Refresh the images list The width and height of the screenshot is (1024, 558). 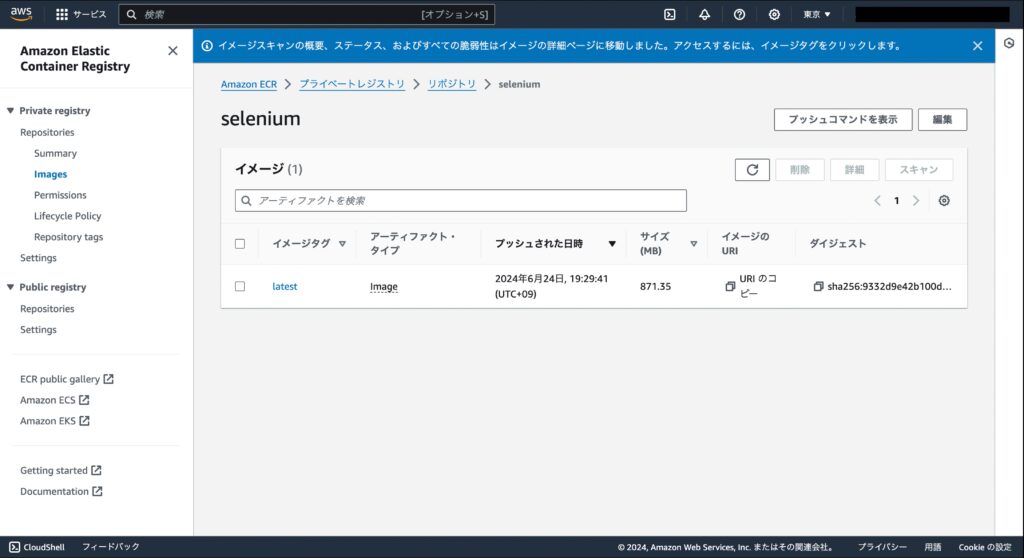point(752,170)
